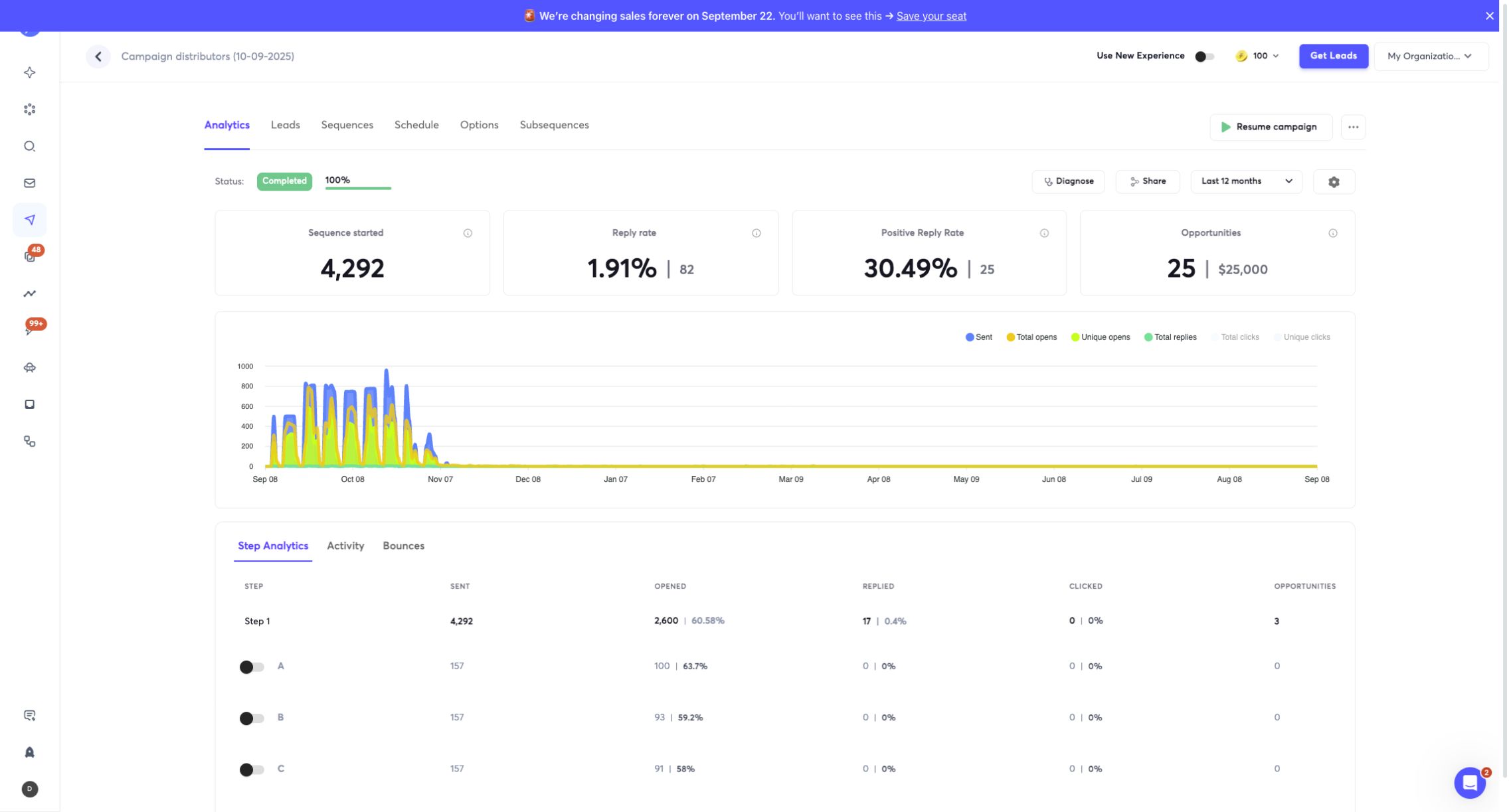The width and height of the screenshot is (1511, 812).
Task: Open the inbox tray sidebar icon
Action: click(x=29, y=404)
